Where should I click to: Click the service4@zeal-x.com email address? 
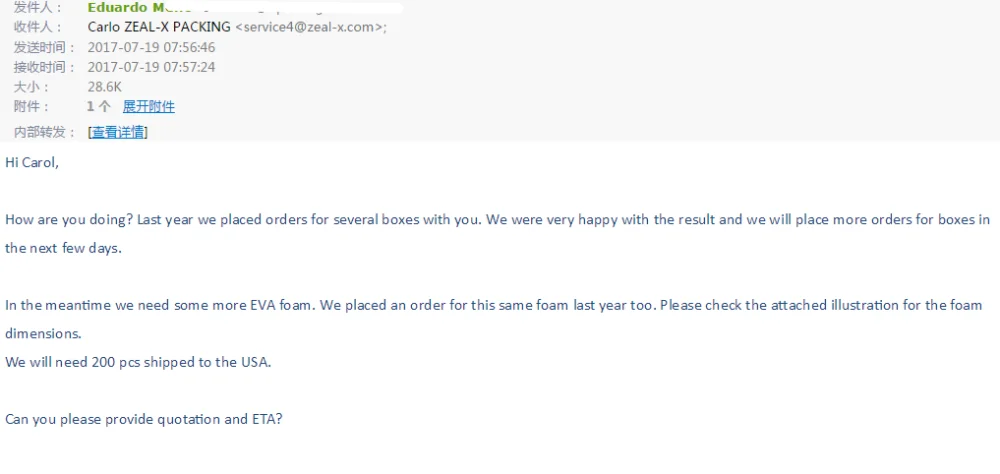coord(308,27)
